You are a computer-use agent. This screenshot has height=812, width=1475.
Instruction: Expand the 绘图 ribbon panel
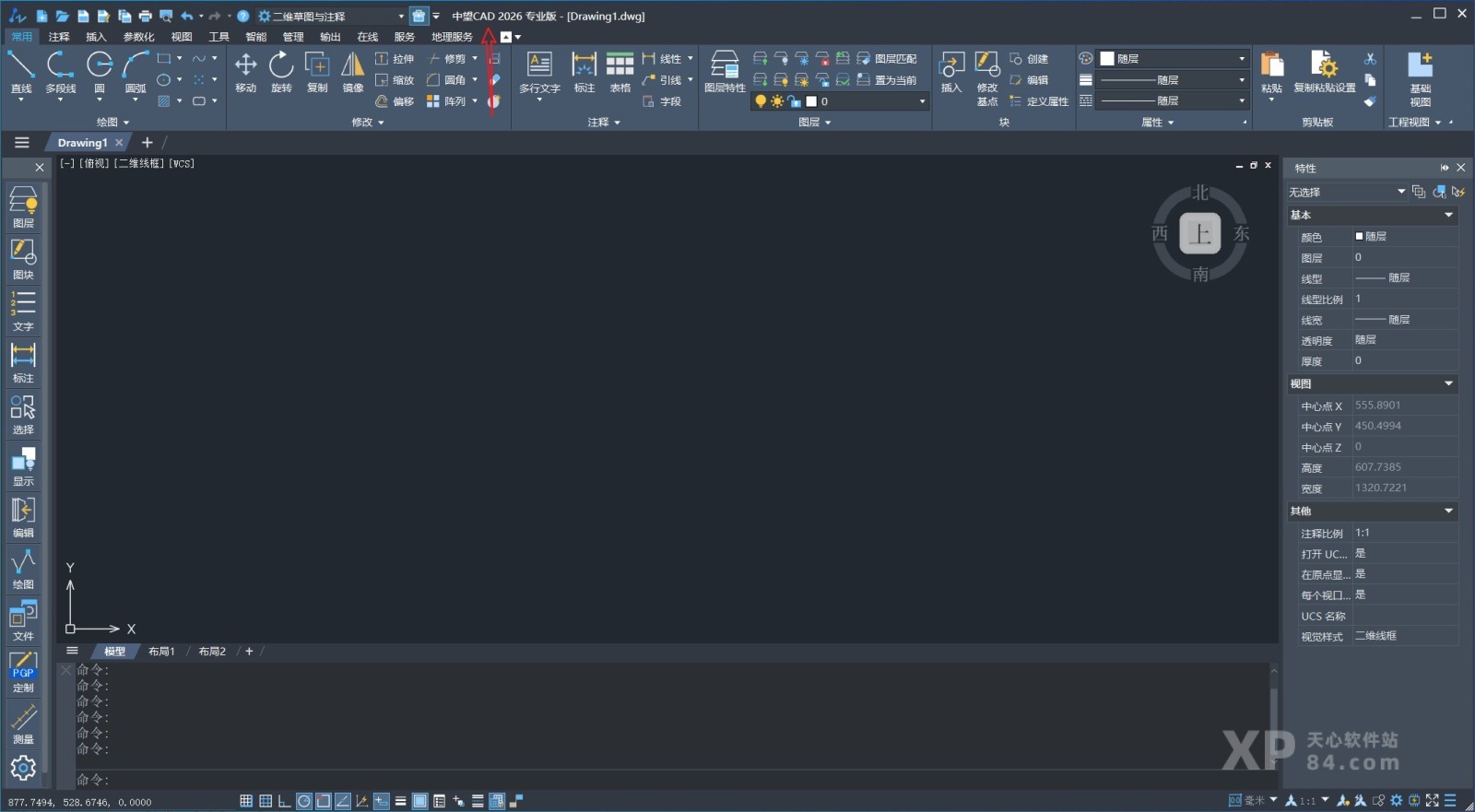(x=112, y=122)
